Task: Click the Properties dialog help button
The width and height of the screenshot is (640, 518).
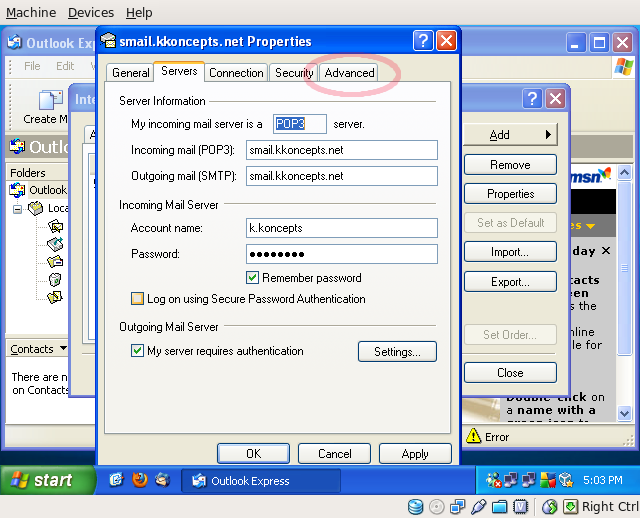Action: pyautogui.click(x=423, y=41)
